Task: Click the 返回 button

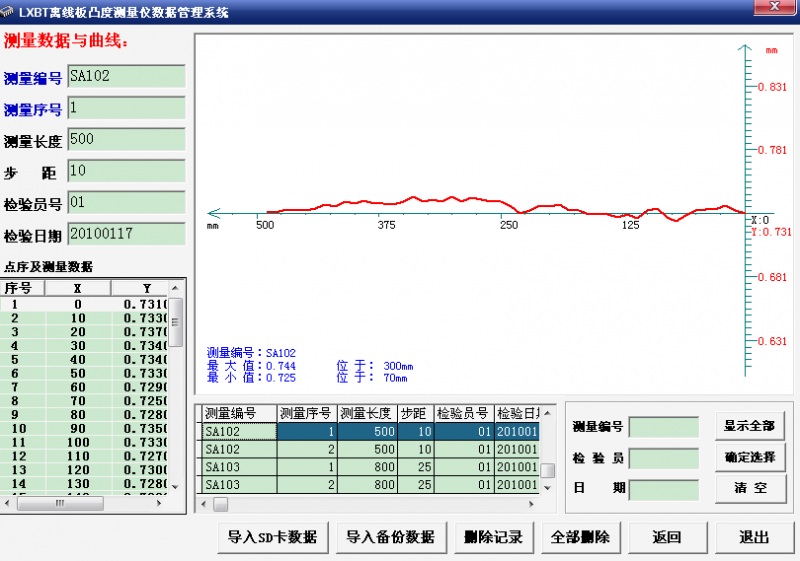Action: (667, 537)
